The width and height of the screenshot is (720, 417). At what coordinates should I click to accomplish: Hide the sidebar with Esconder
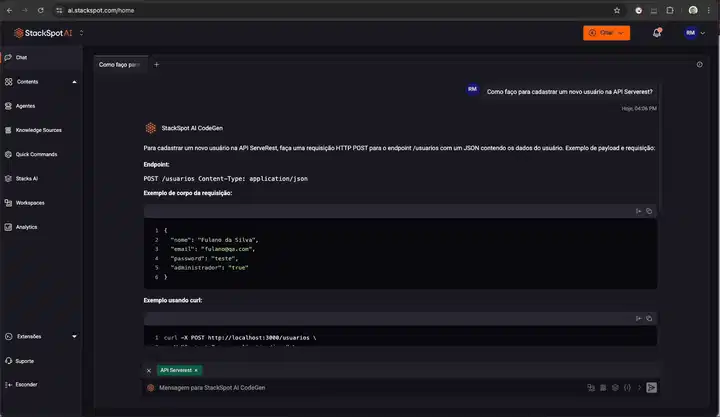(x=27, y=384)
